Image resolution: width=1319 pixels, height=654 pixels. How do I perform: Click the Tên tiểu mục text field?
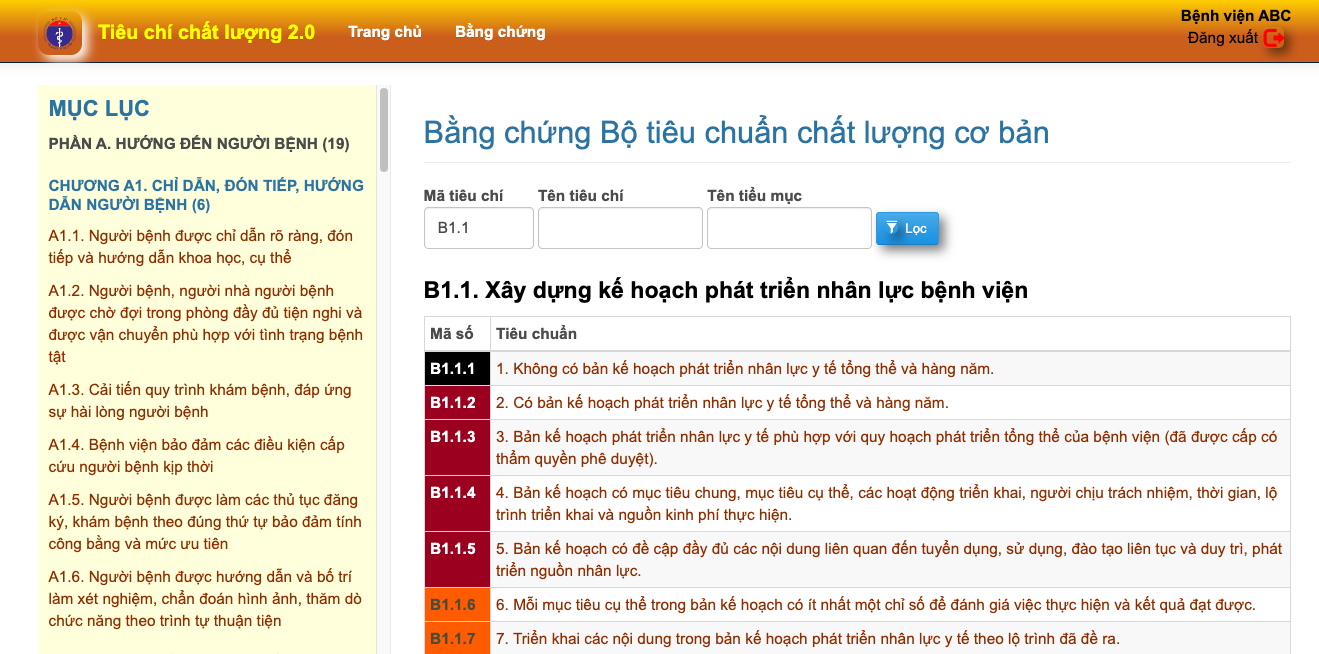click(x=789, y=228)
